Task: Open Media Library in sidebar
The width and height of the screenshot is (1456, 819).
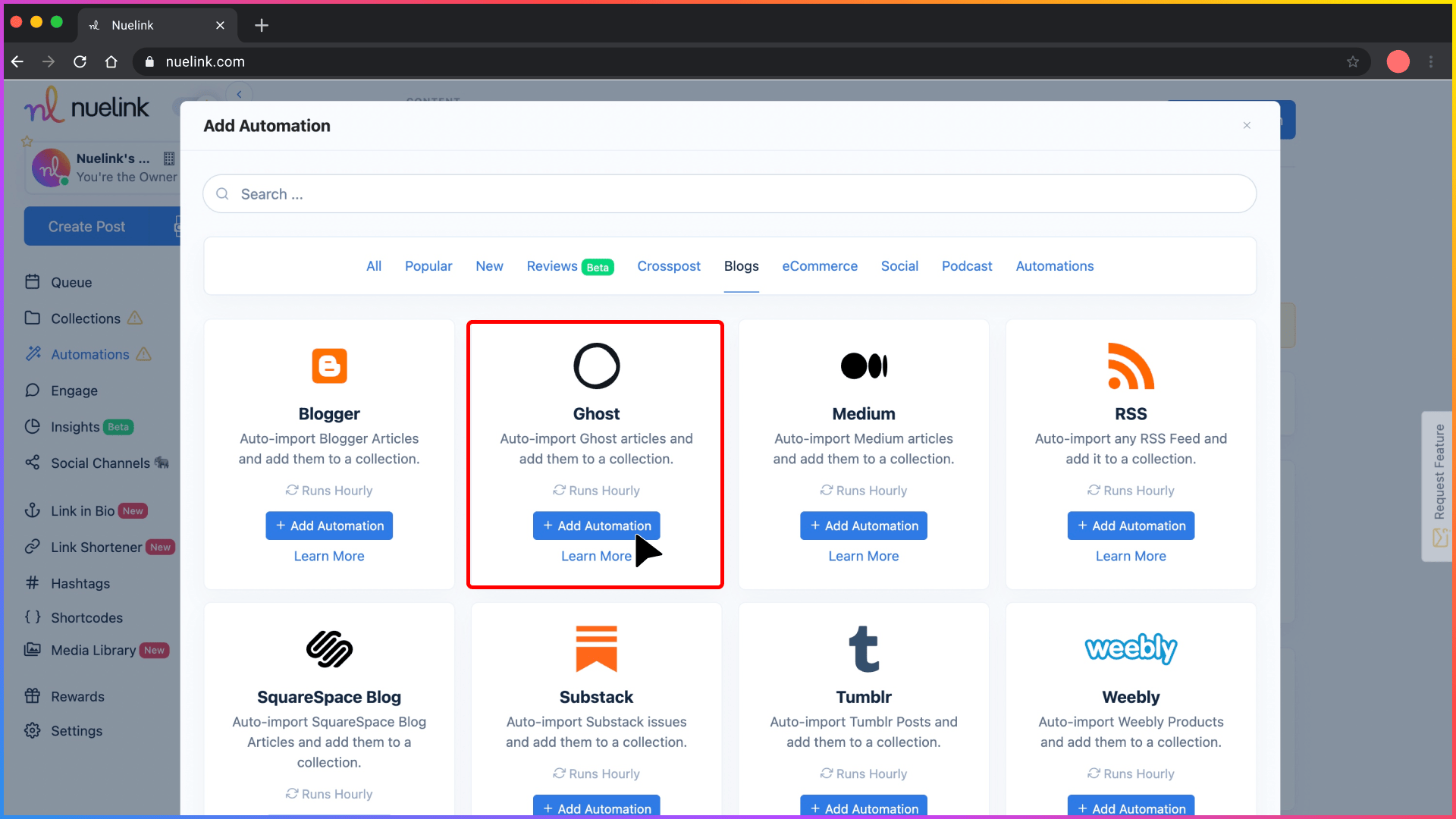Action: click(x=96, y=651)
